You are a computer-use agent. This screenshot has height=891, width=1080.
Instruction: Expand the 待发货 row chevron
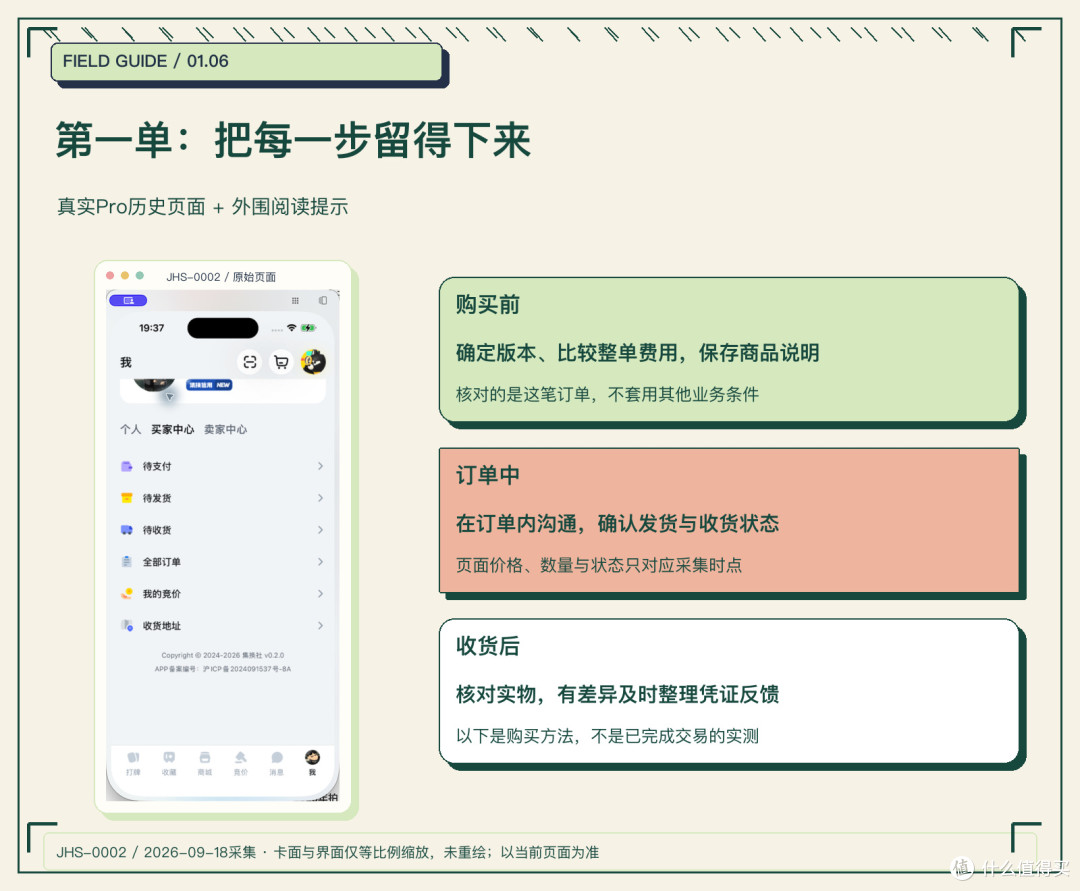320,498
